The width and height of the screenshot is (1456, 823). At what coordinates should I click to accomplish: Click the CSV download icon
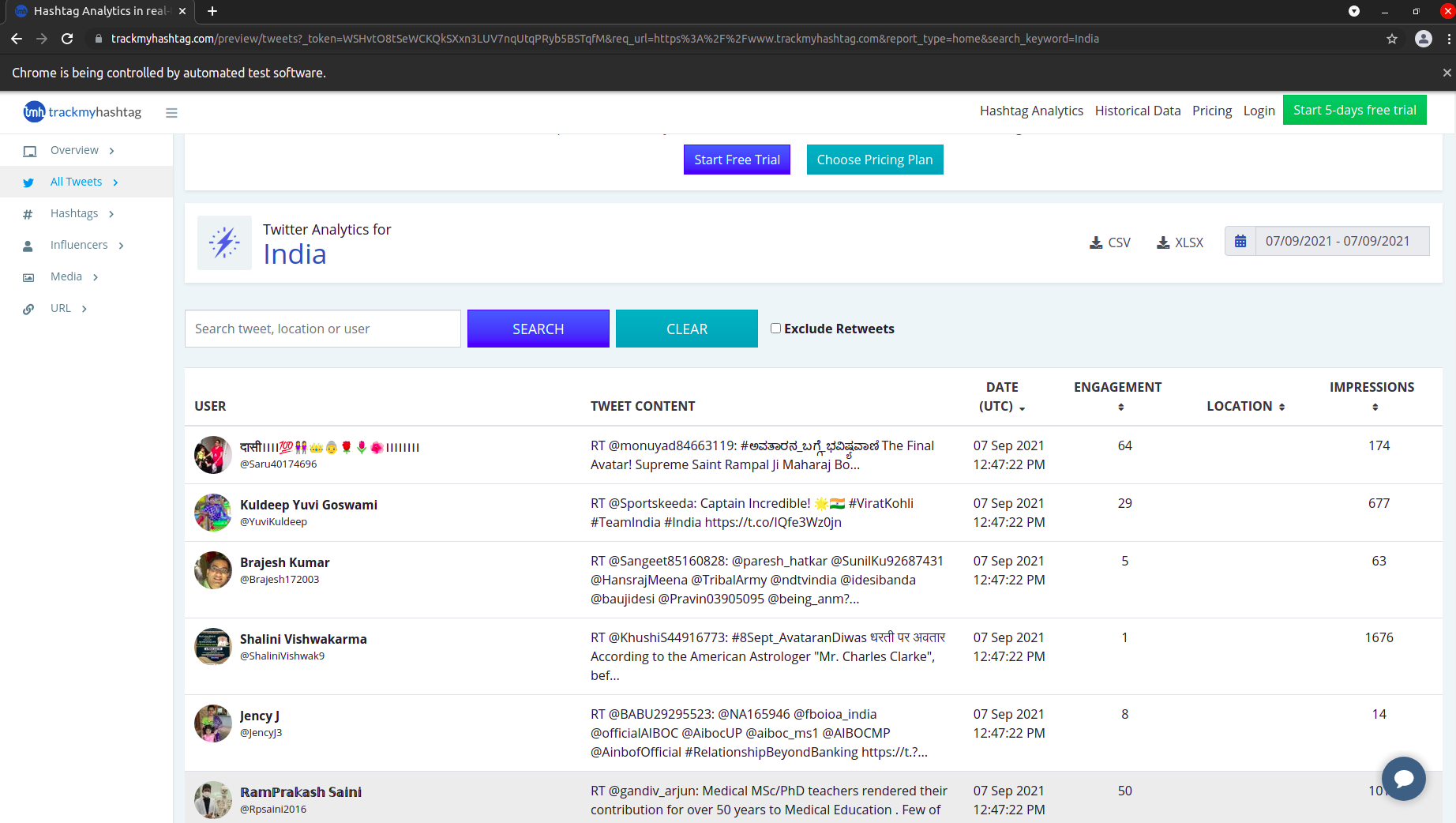click(x=1096, y=242)
